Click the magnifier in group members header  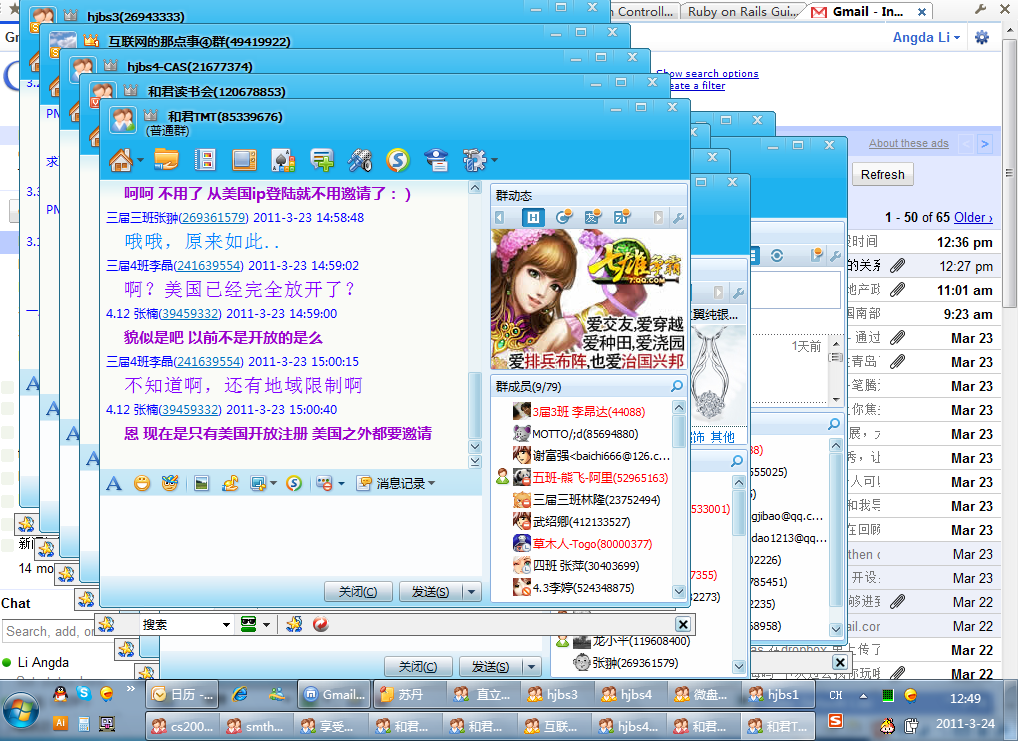[677, 386]
